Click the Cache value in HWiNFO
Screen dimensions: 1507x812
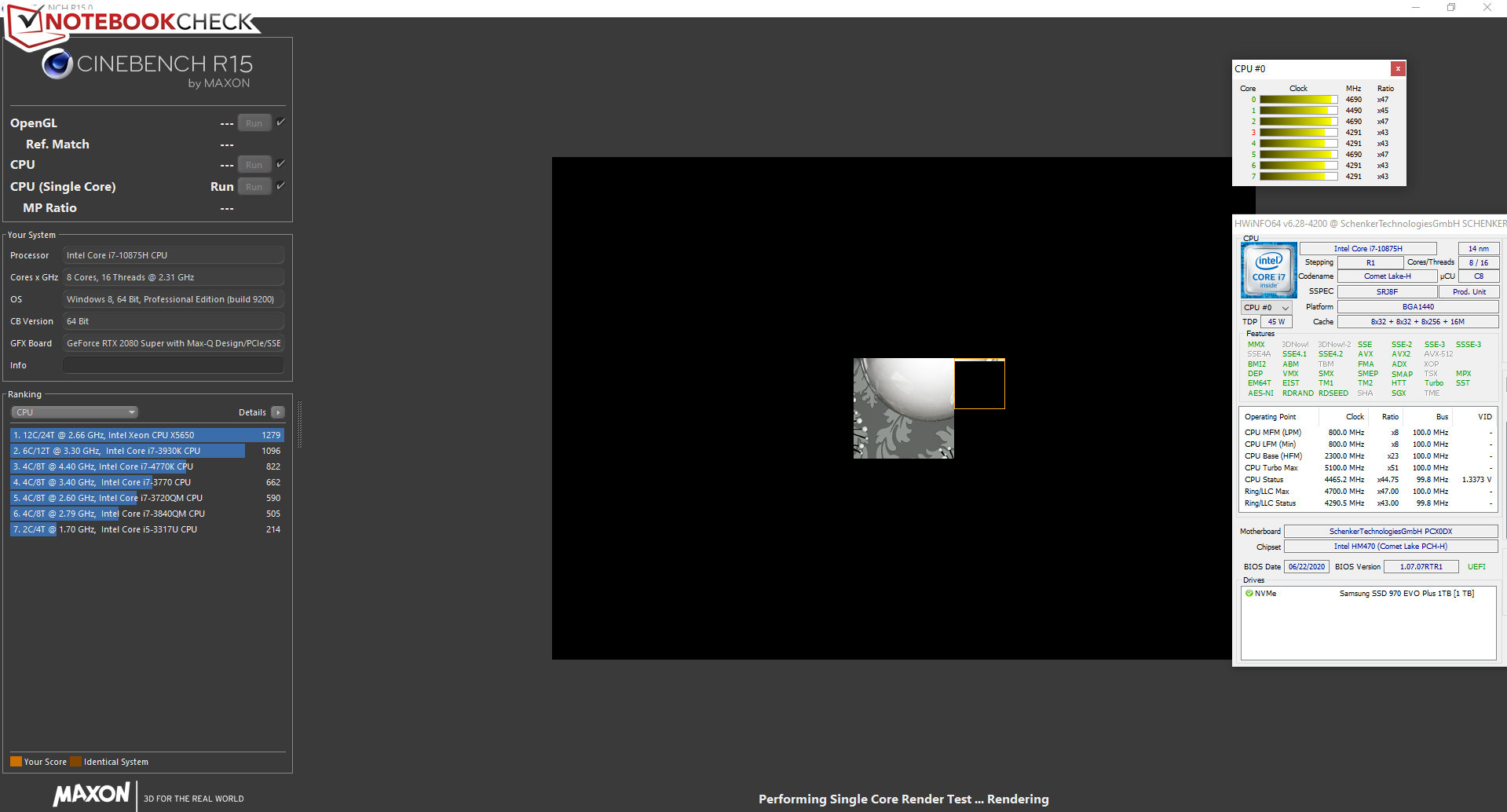click(x=1418, y=322)
